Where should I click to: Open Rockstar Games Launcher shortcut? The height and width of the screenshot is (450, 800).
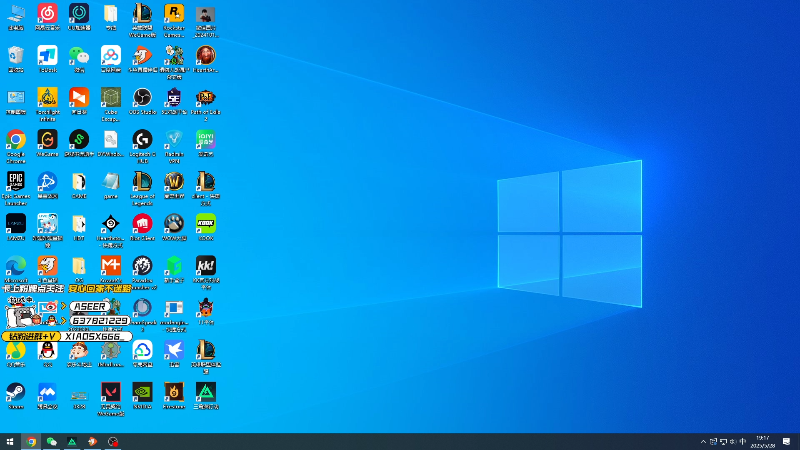point(174,20)
